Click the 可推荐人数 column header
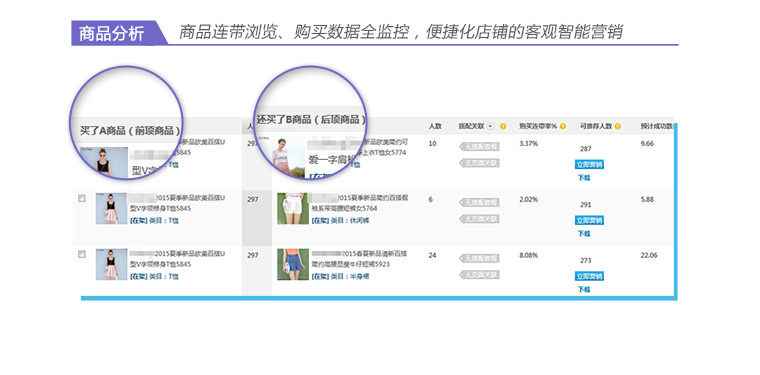The image size is (760, 375). tap(596, 126)
